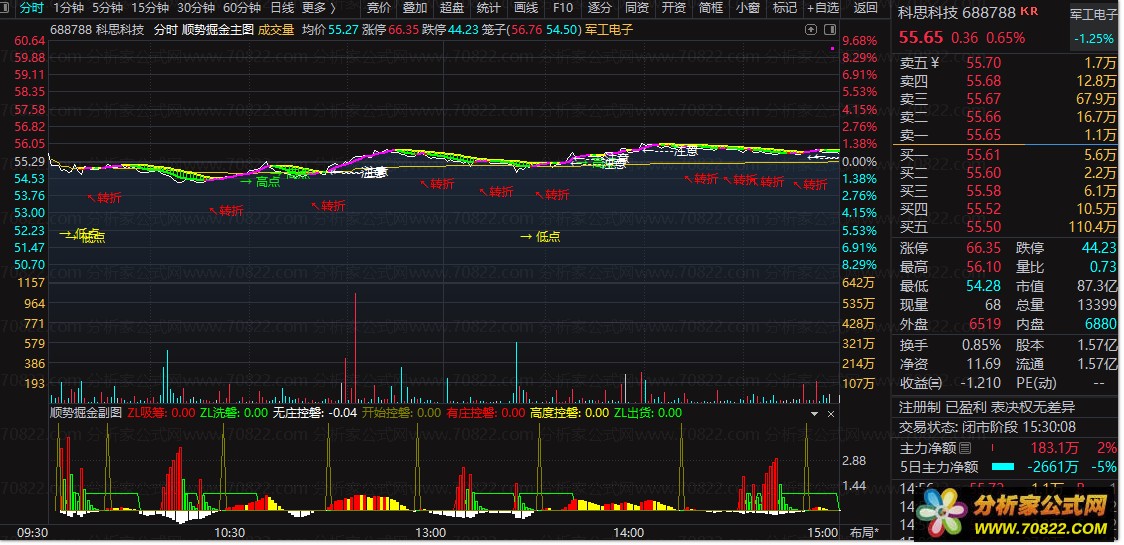This screenshot has height=545, width=1124.
Task: Toggle the 小窗 small window view
Action: [748, 8]
